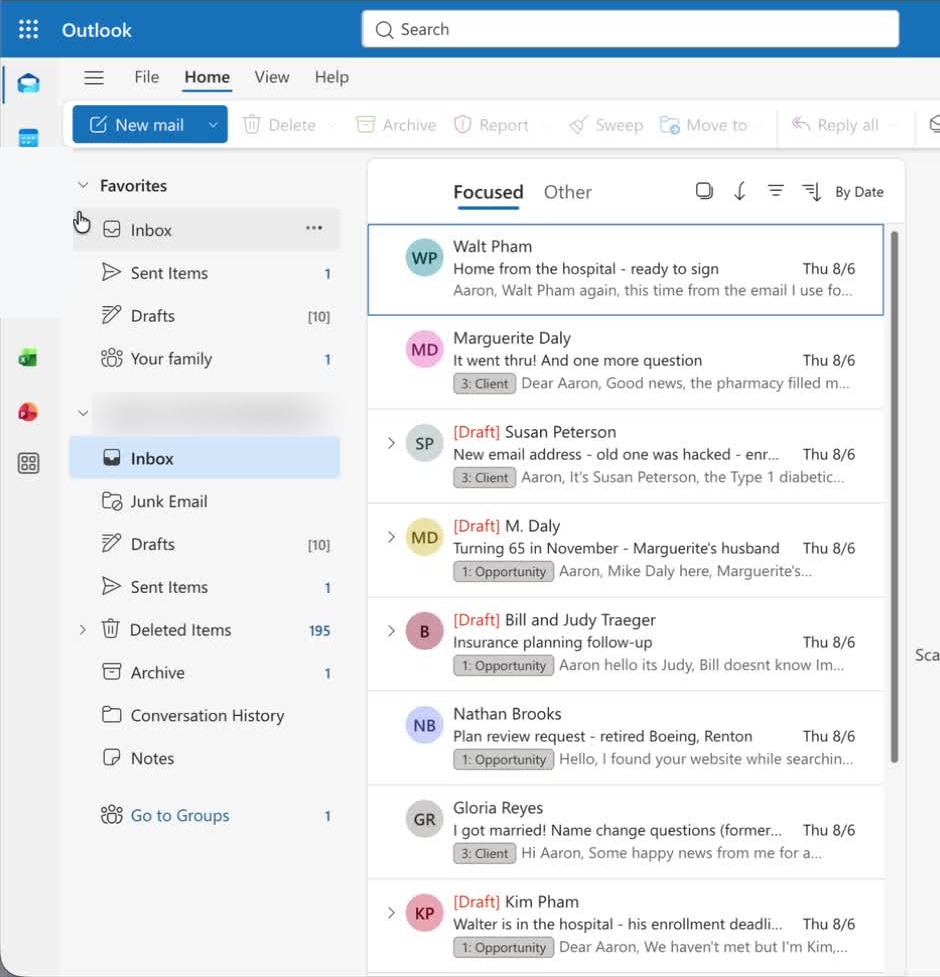Open email "Insurance planning follow-up"

point(625,644)
